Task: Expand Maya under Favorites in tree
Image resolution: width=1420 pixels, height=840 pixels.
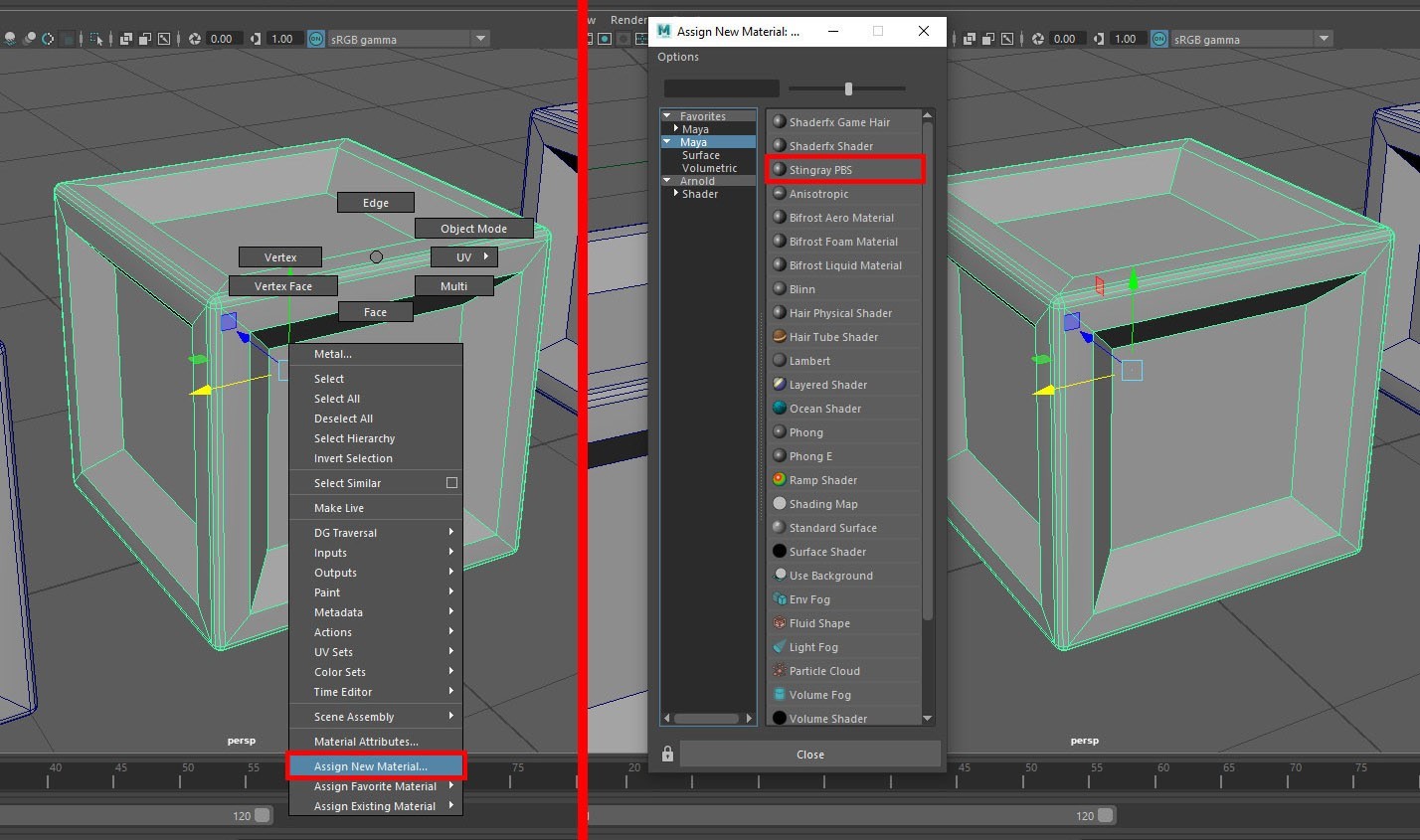Action: (677, 129)
